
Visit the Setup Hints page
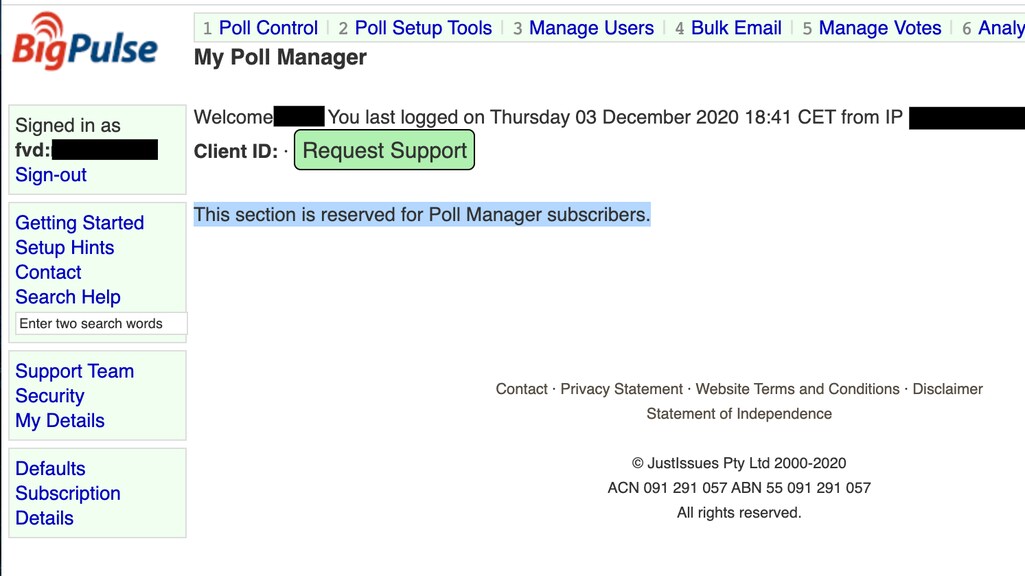click(65, 248)
